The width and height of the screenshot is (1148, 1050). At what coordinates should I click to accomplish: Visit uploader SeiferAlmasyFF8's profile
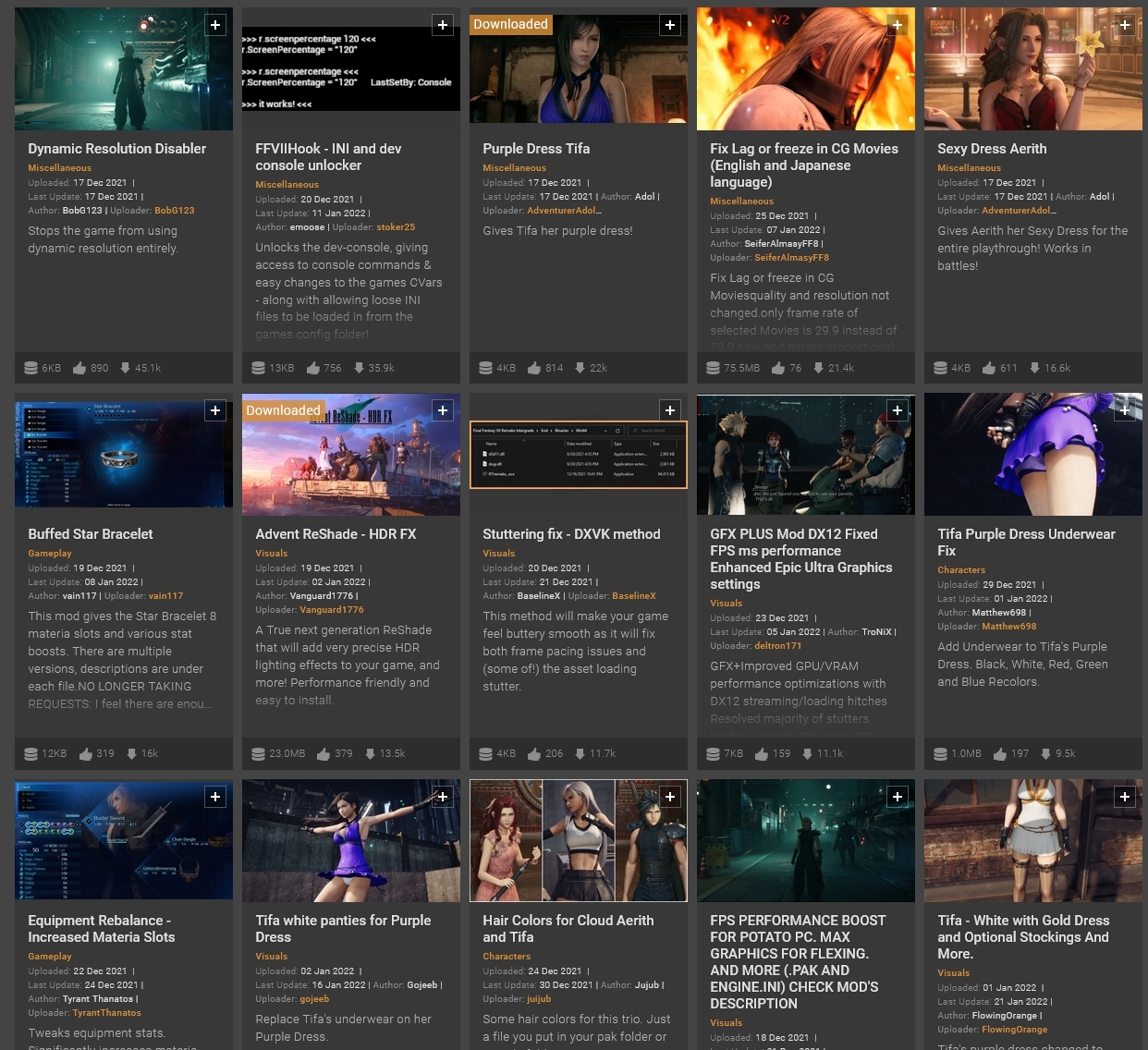792,258
